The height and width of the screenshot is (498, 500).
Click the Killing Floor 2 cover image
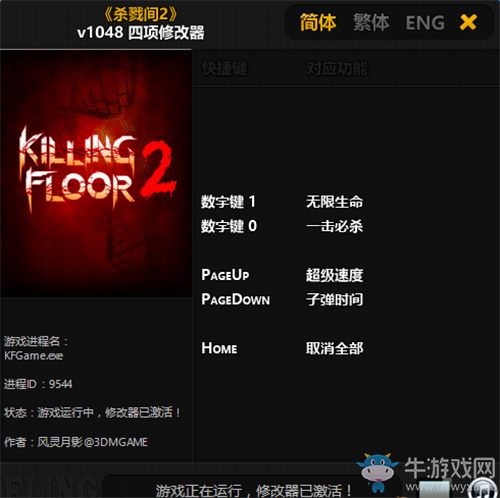(x=96, y=174)
